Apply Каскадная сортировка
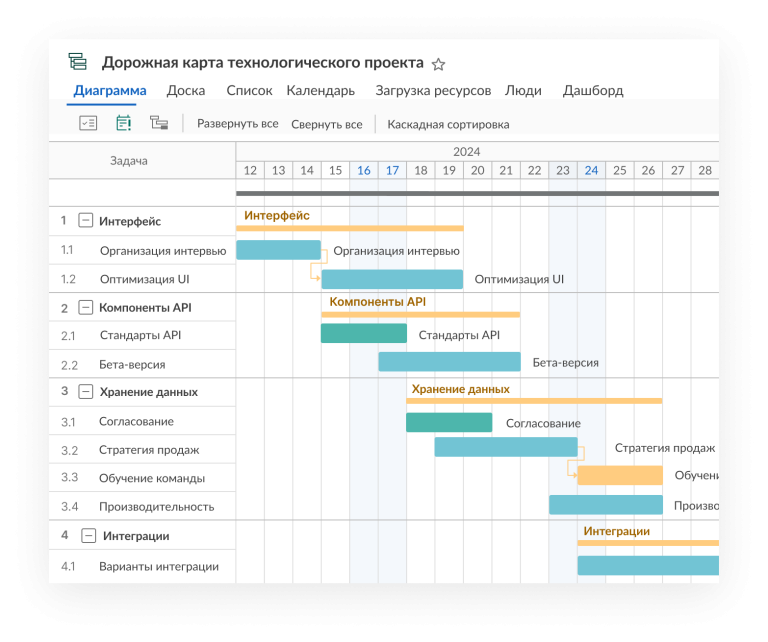 point(448,125)
